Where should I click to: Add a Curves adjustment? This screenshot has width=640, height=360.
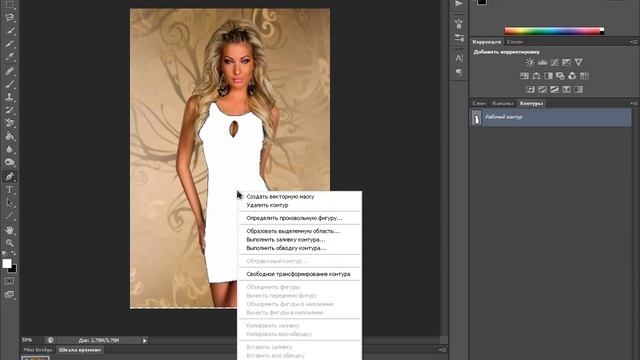point(554,62)
